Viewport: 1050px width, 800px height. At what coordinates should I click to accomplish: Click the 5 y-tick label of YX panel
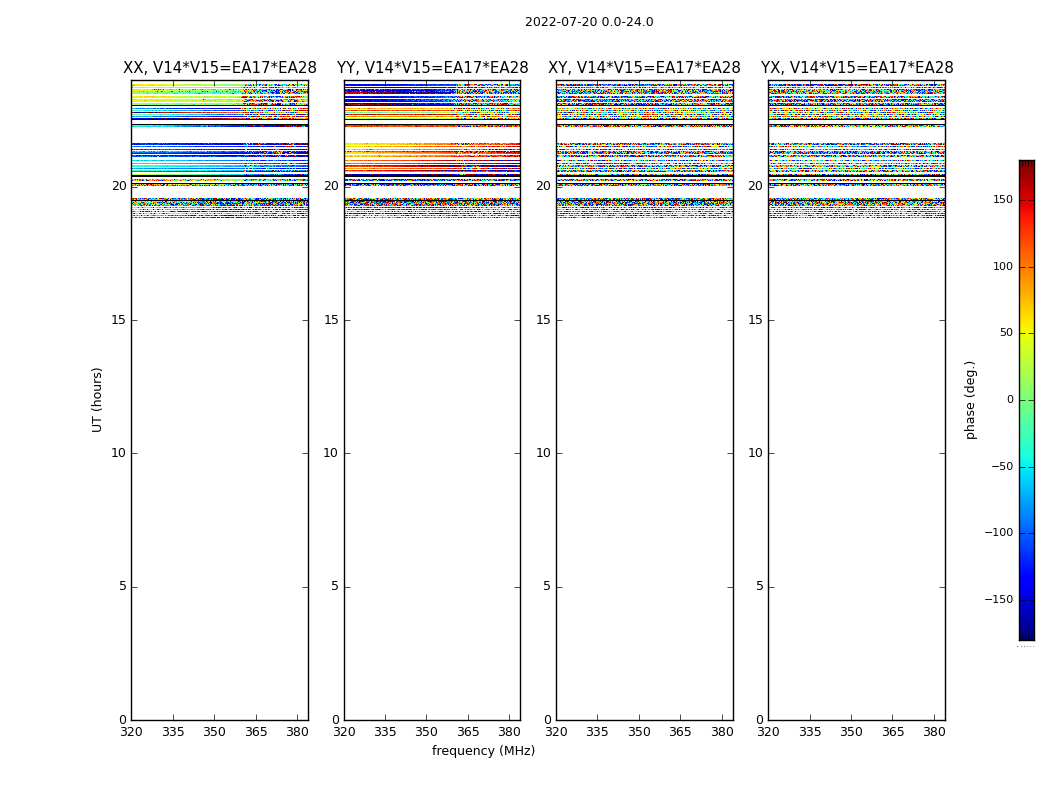(759, 587)
